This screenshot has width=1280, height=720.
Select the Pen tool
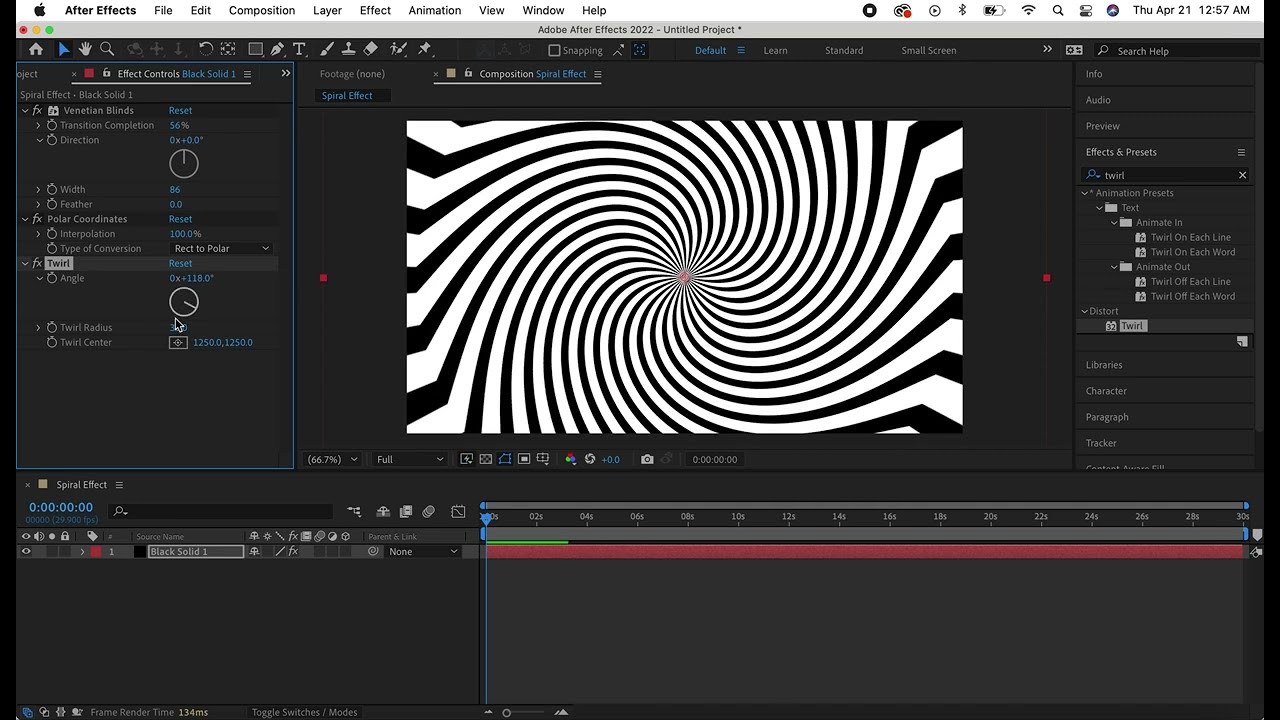tap(277, 49)
